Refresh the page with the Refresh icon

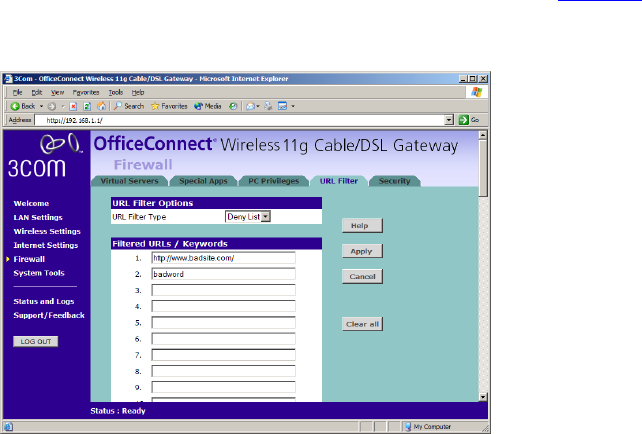pos(87,106)
